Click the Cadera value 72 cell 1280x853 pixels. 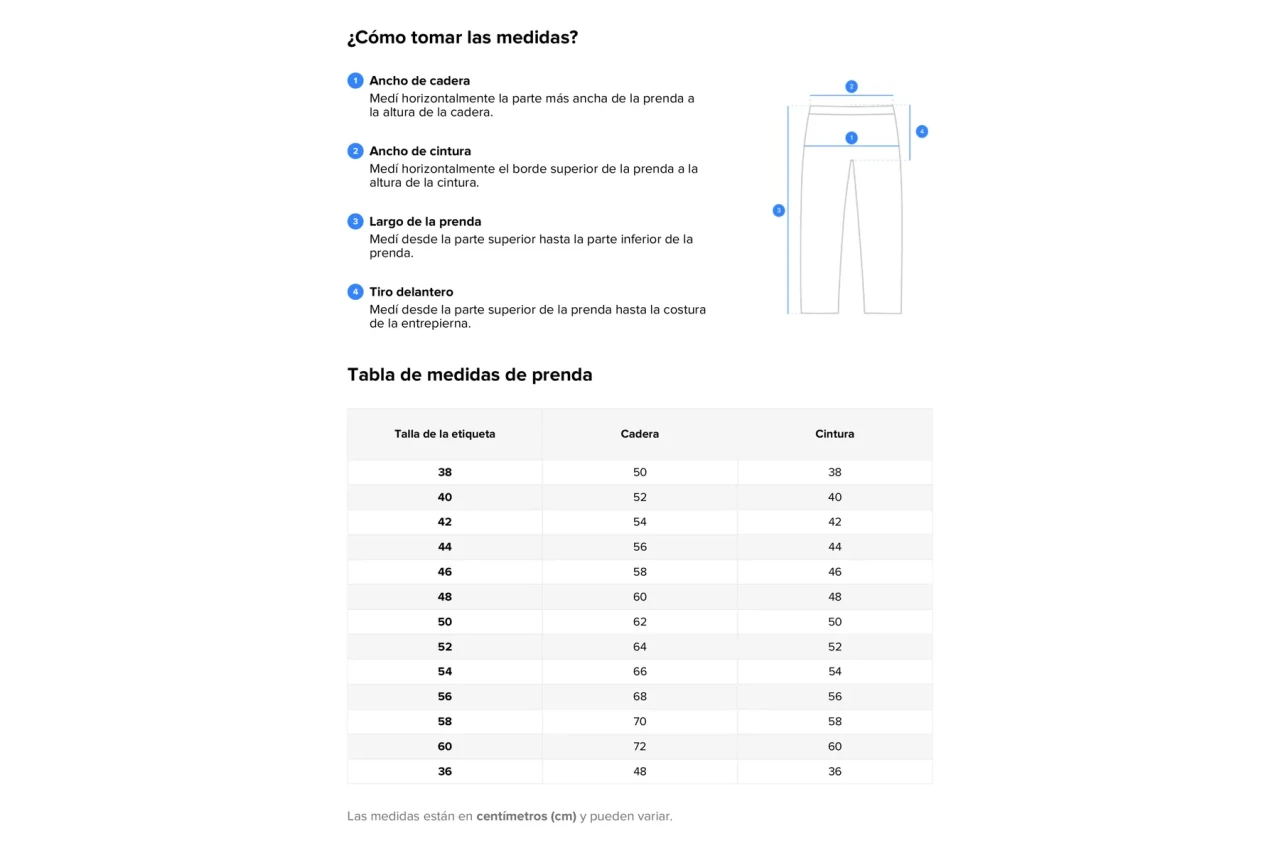640,747
